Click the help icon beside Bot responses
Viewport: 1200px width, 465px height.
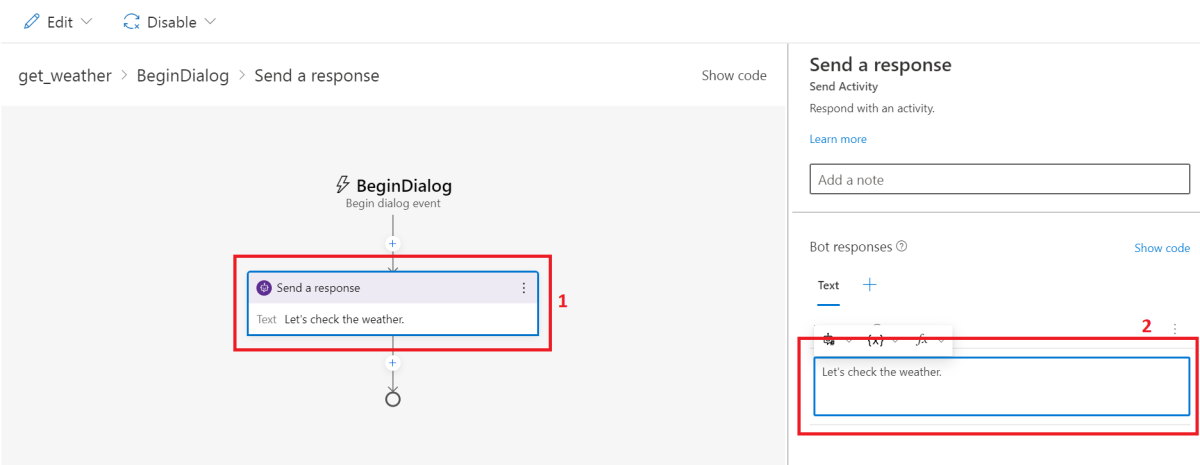902,246
